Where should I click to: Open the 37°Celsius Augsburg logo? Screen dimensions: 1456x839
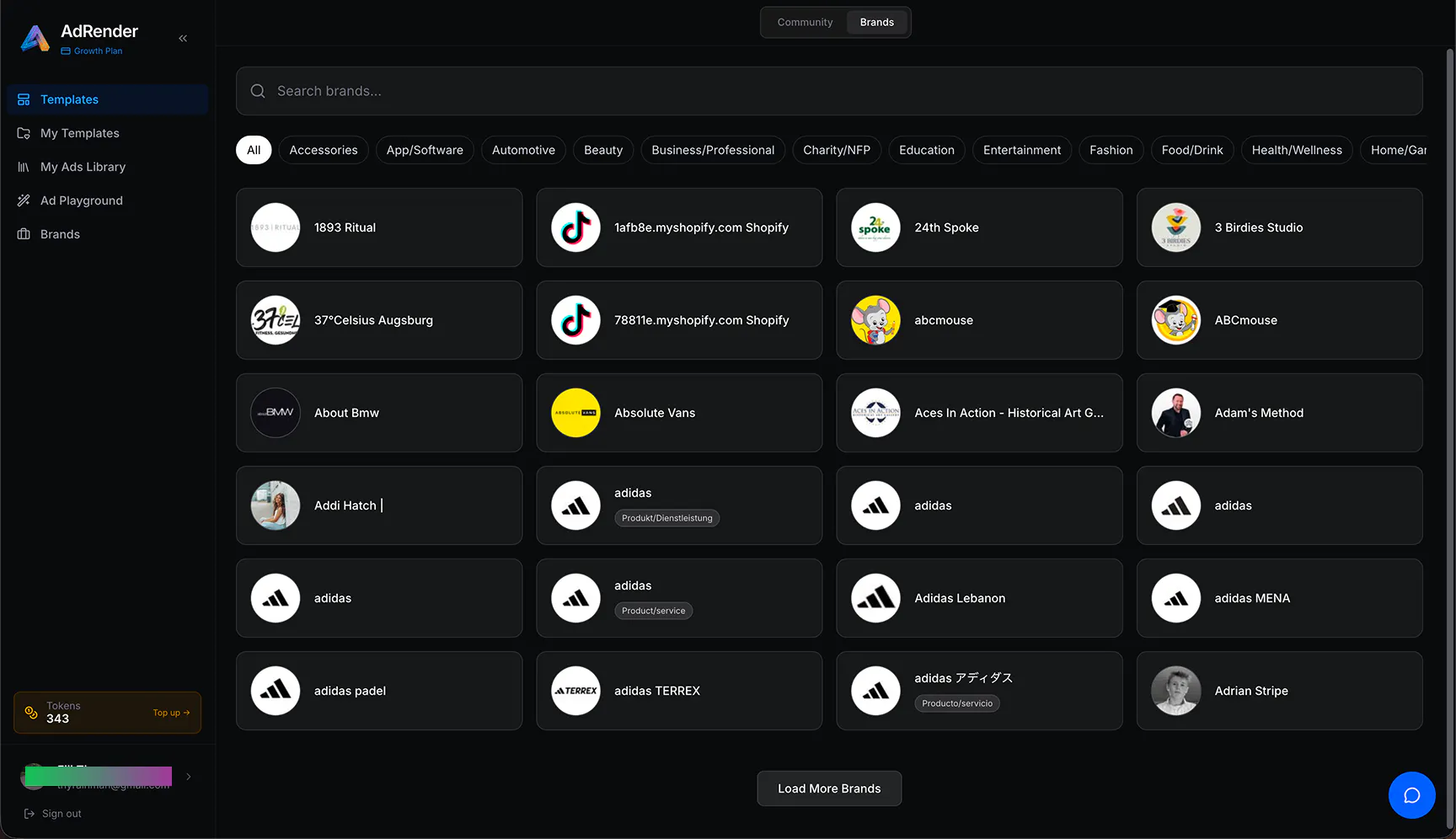coord(276,320)
